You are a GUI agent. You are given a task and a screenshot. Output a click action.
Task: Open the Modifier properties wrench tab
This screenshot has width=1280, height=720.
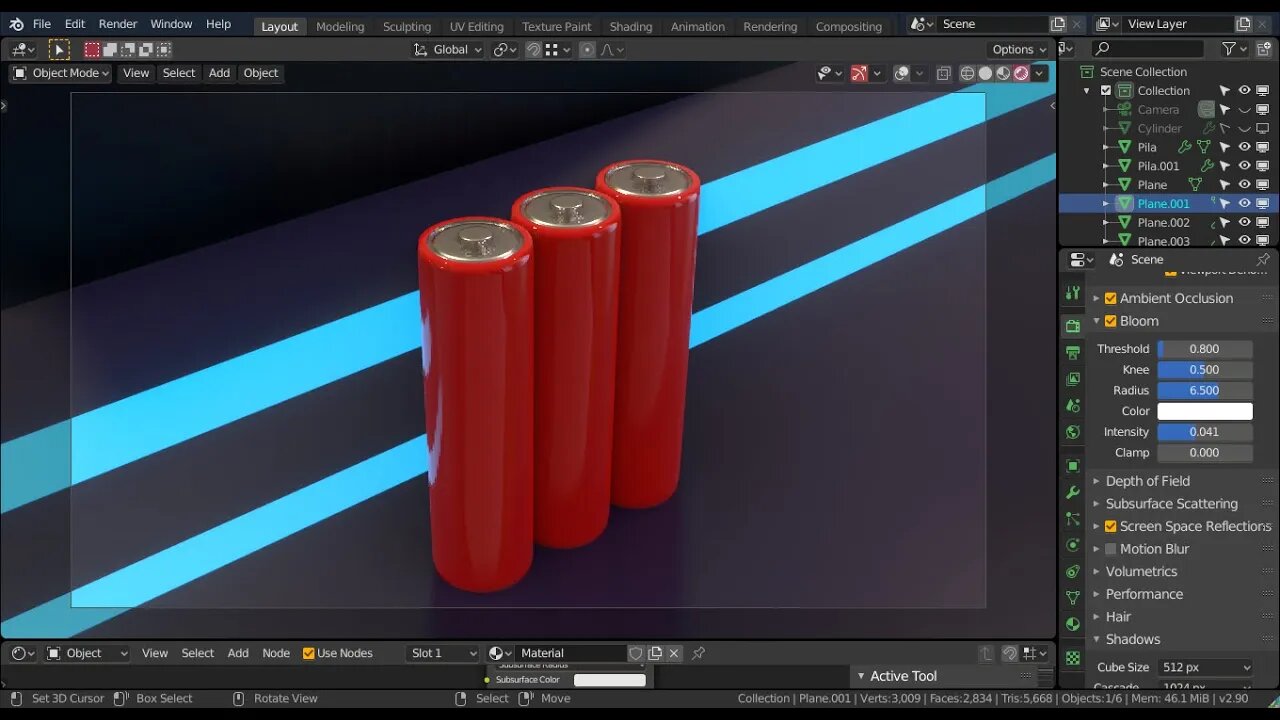pos(1073,493)
